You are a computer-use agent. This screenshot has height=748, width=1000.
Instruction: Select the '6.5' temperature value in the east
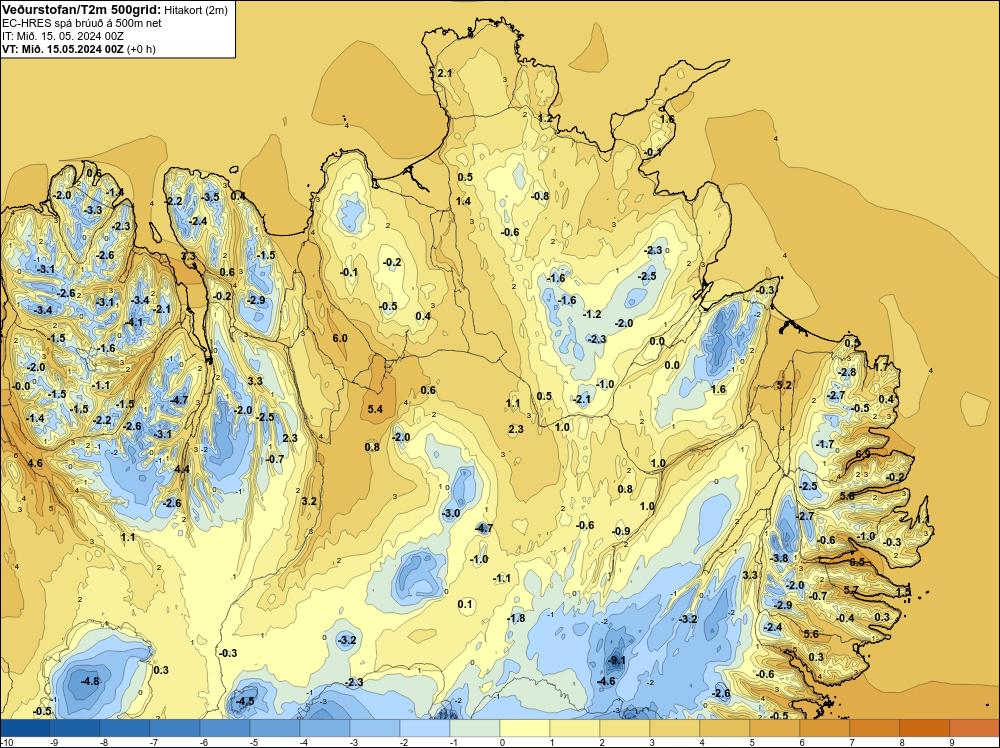857,562
